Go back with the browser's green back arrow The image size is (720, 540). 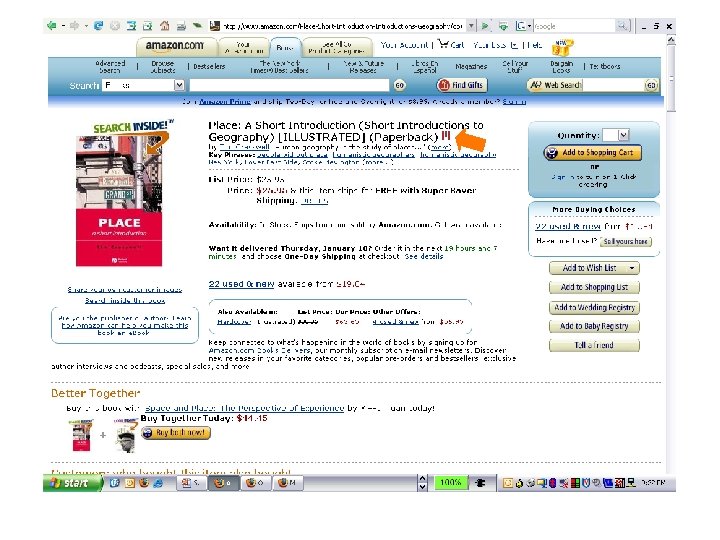51,26
